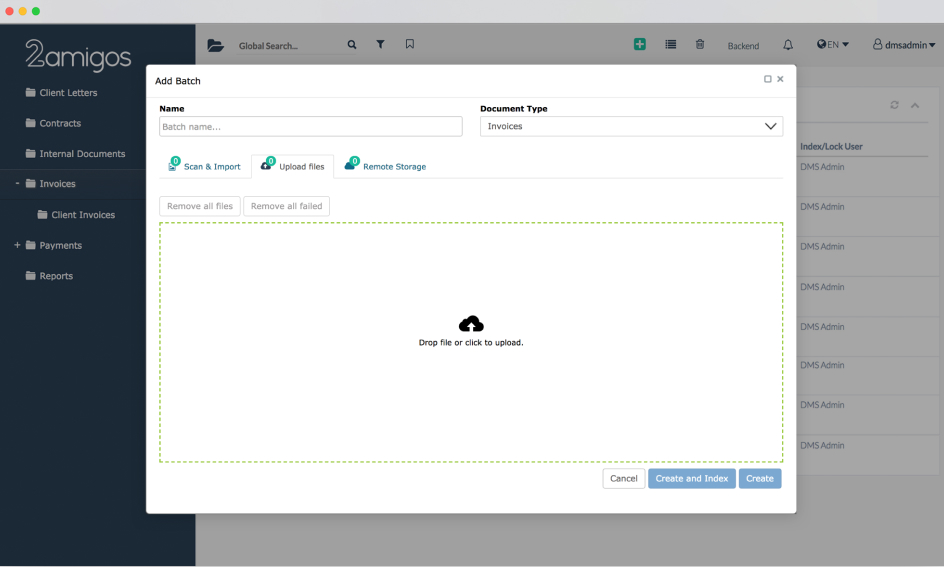
Task: Switch to the Remote Storage tab
Action: [x=386, y=166]
